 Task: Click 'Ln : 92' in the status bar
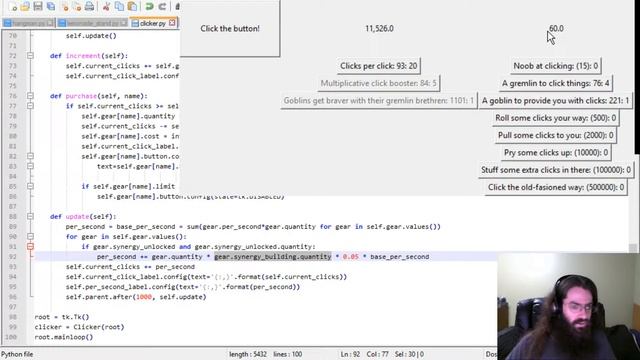pyautogui.click(x=350, y=354)
